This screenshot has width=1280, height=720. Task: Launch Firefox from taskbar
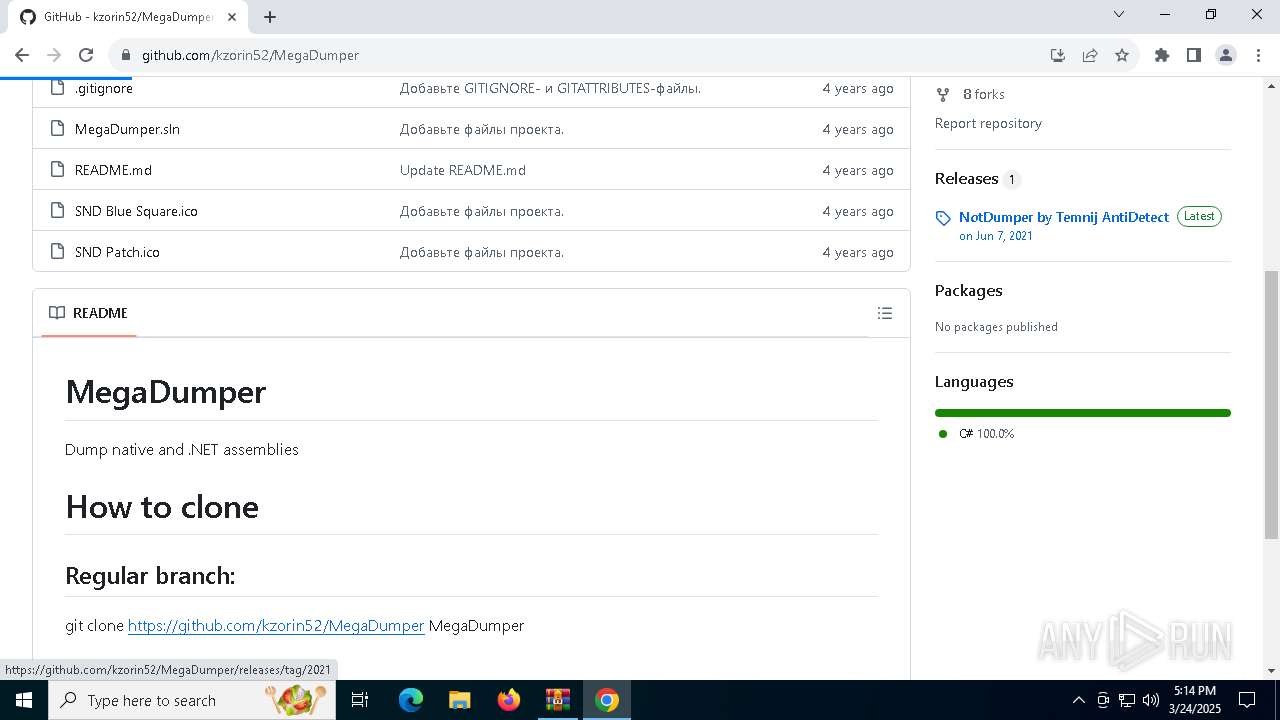508,700
